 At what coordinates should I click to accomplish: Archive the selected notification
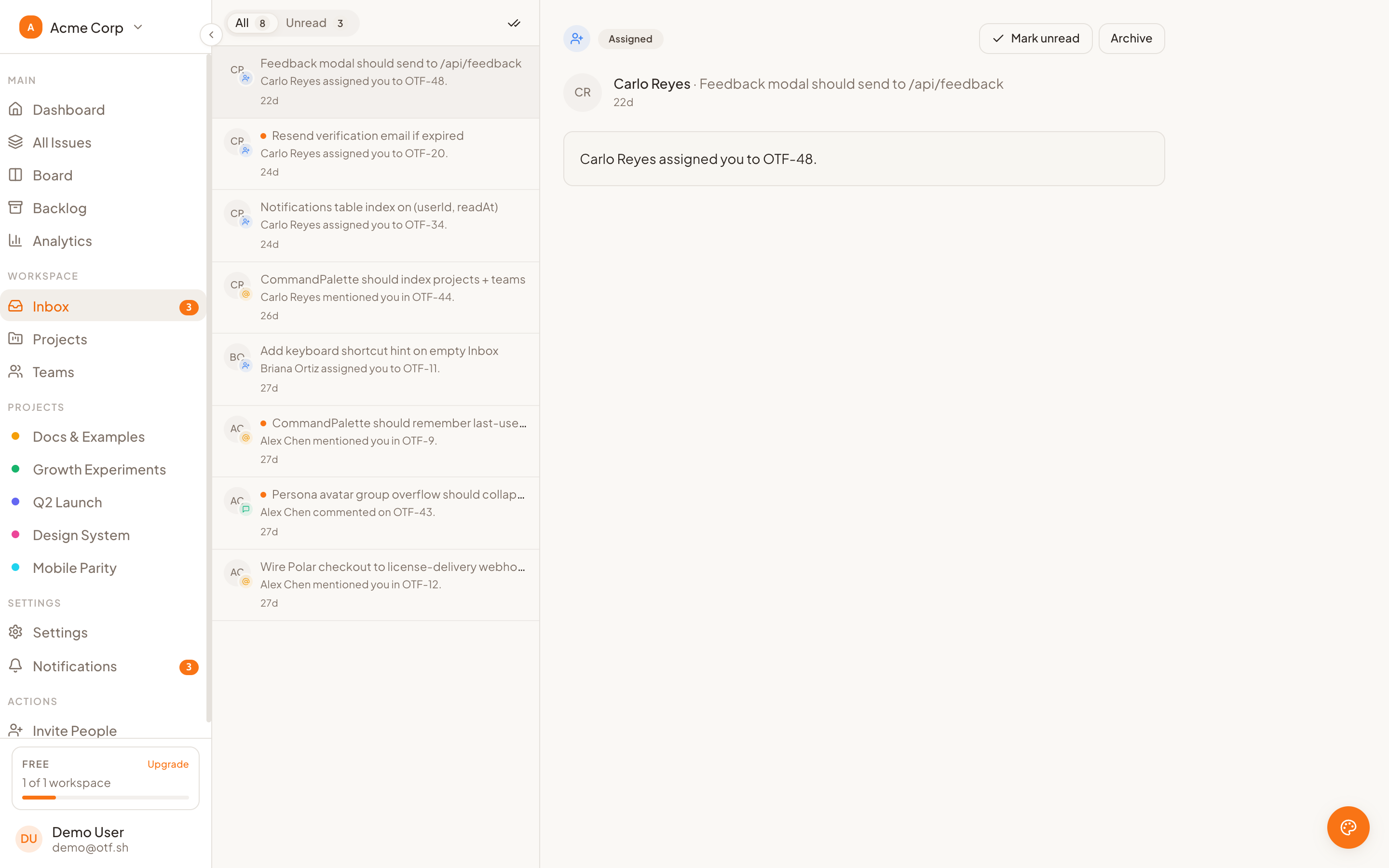(1131, 39)
